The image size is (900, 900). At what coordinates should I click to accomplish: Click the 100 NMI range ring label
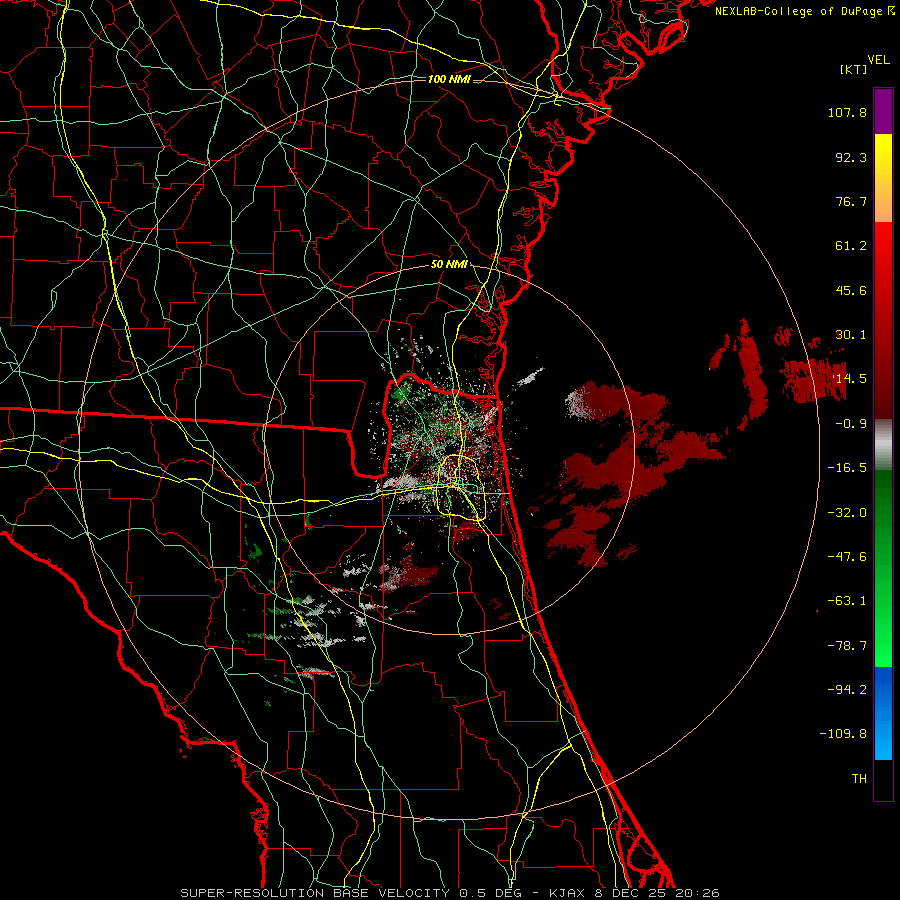(x=449, y=79)
